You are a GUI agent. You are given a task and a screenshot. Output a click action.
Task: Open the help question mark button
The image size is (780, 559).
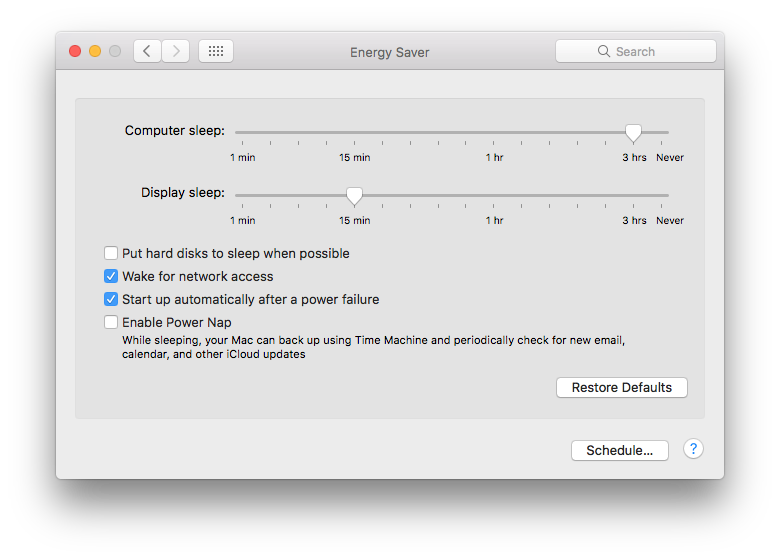pos(693,449)
